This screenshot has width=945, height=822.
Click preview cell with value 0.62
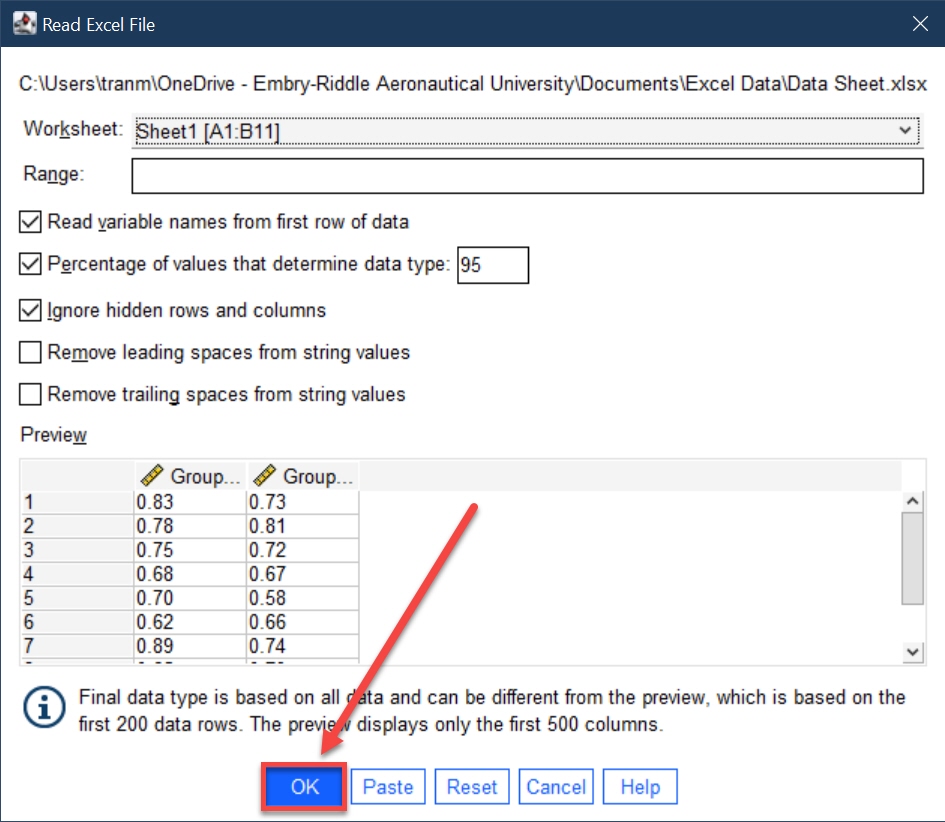point(190,623)
